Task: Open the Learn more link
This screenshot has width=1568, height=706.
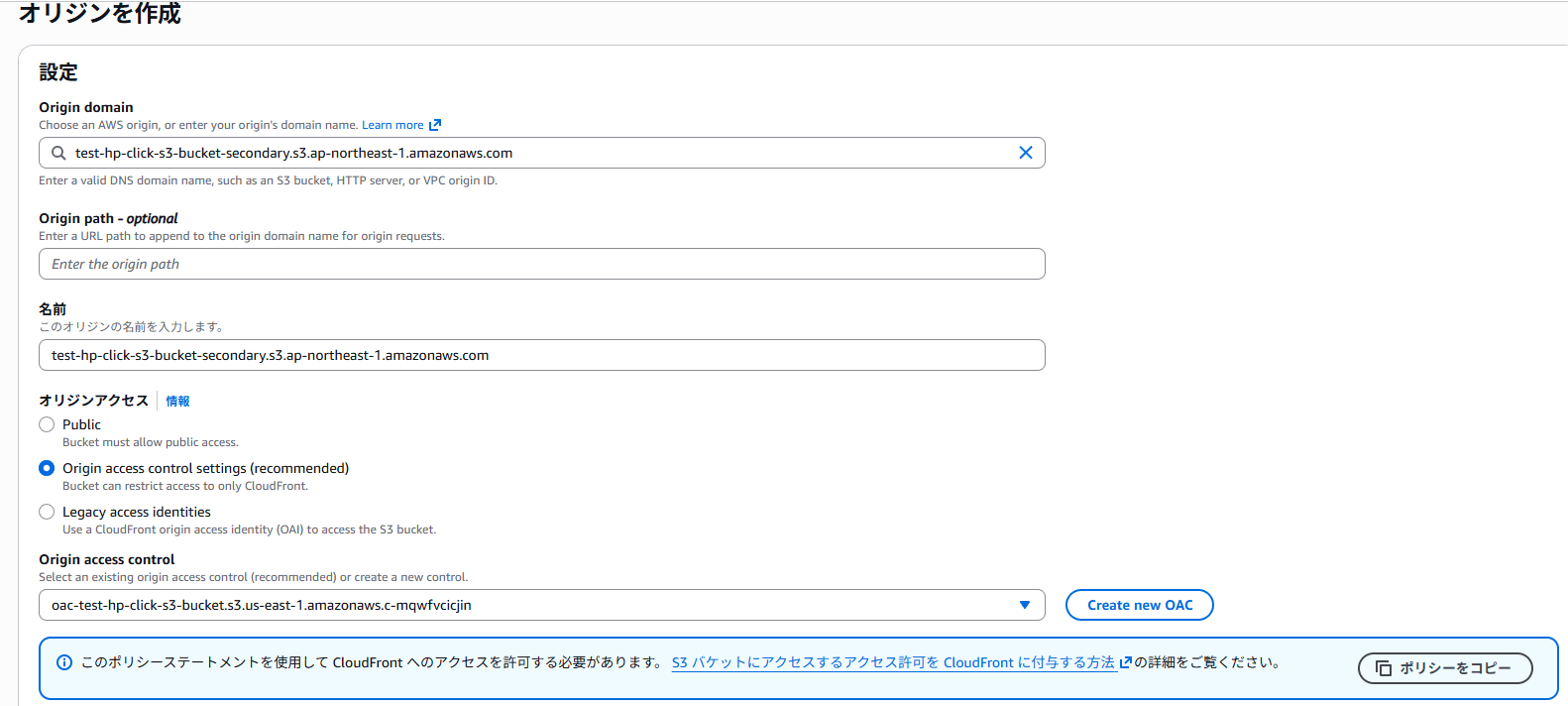Action: [x=392, y=125]
